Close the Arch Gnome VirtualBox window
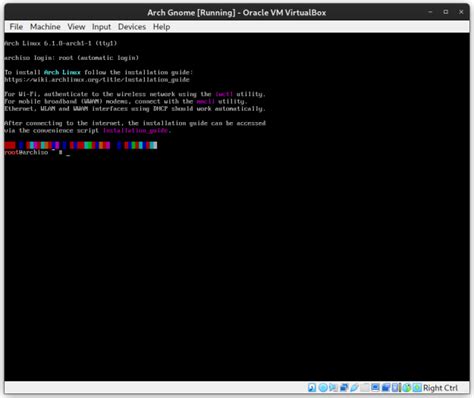This screenshot has width=474, height=398. [x=461, y=12]
